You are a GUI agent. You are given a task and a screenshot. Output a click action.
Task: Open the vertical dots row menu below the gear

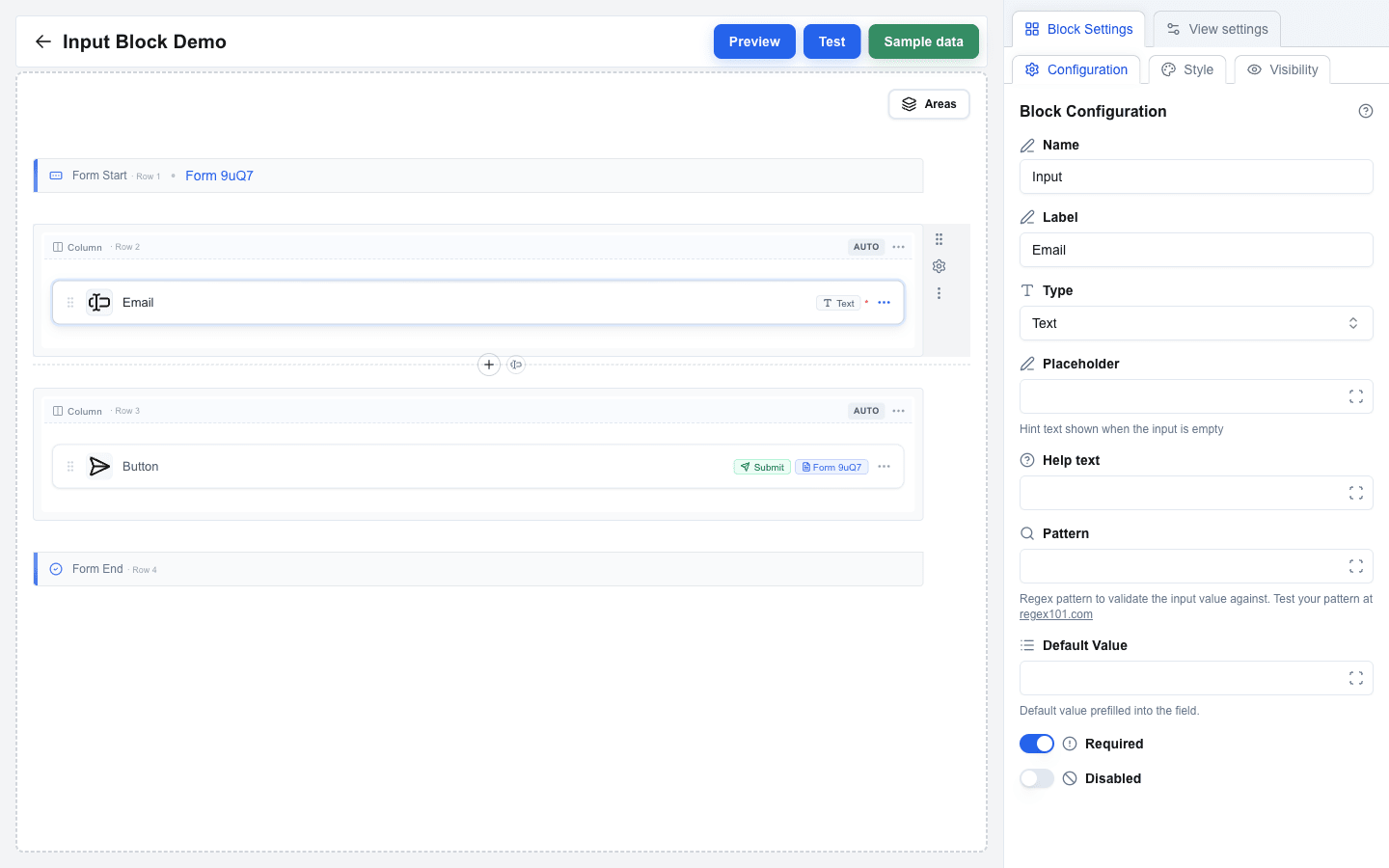939,293
